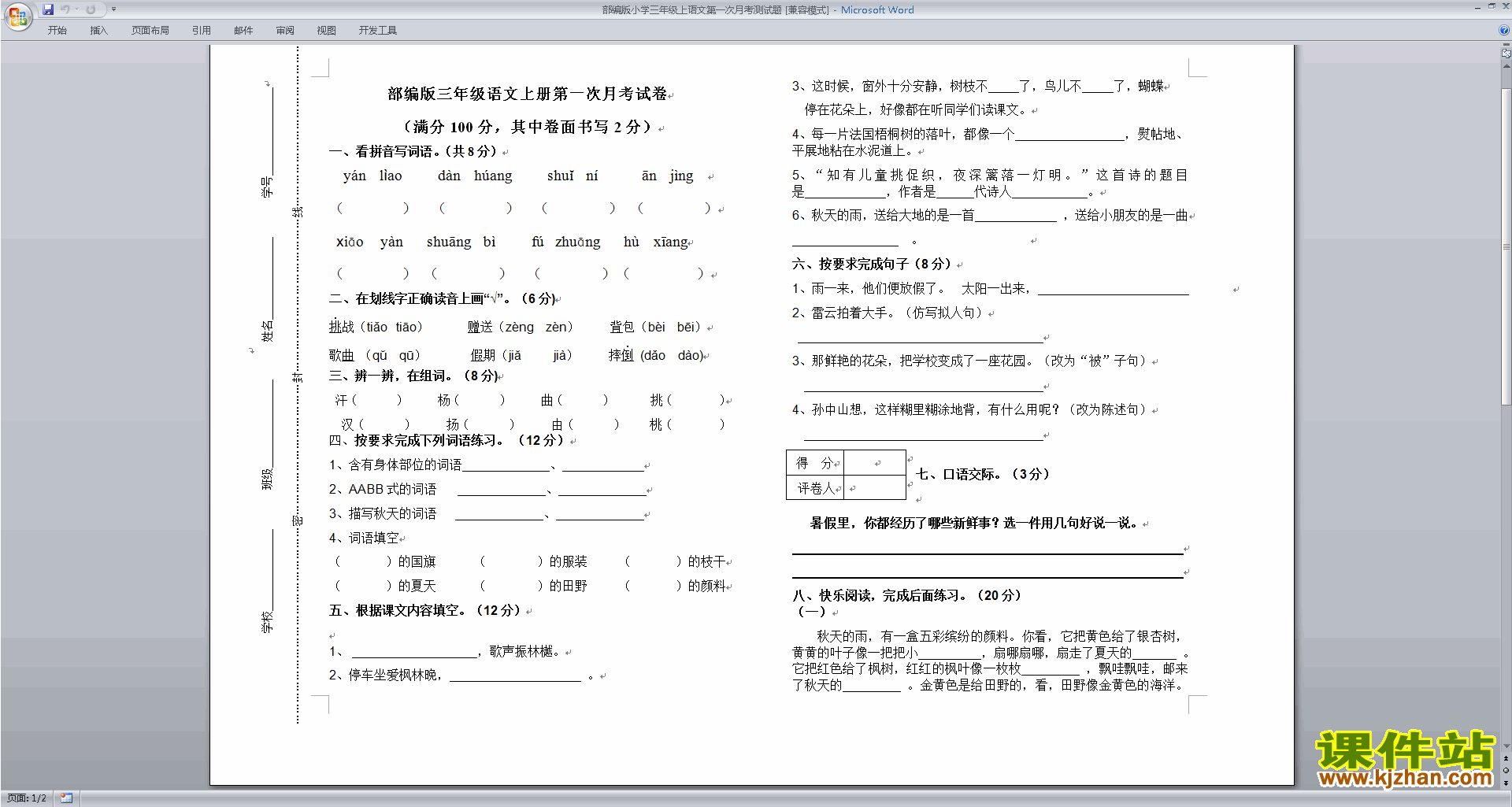Click the vertical scrollbar down arrow
This screenshot has height=807, width=1512.
point(1506,746)
